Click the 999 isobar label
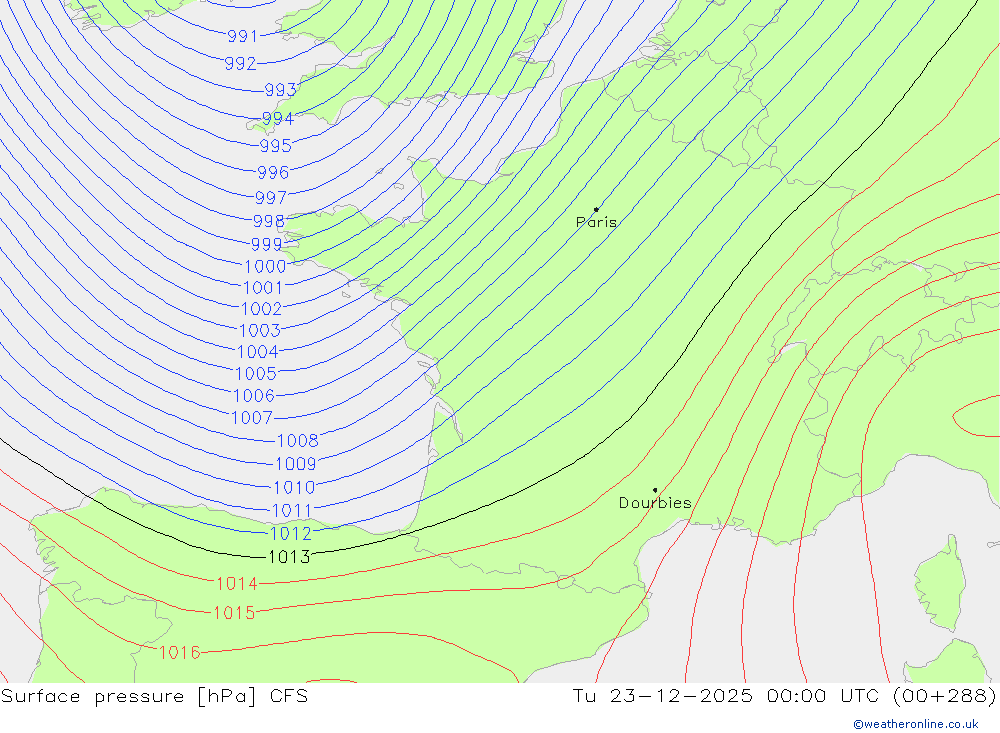The width and height of the screenshot is (1000, 733). click(267, 244)
